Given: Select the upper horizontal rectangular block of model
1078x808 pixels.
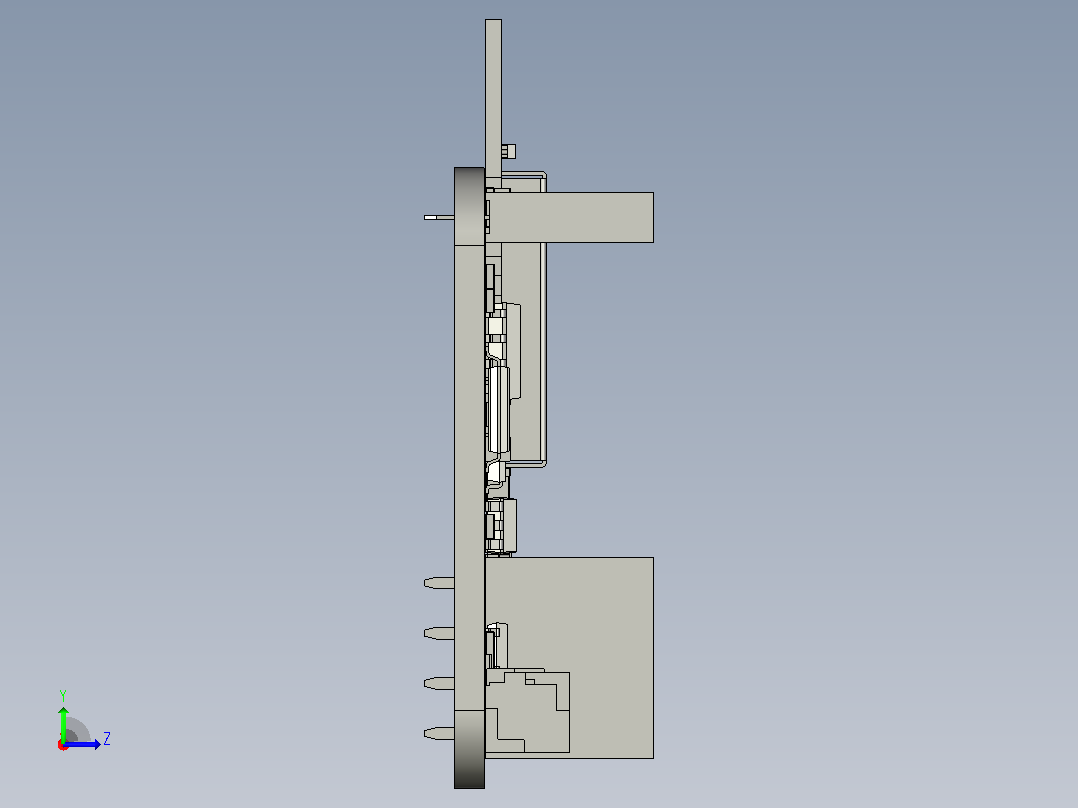Looking at the screenshot, I should point(571,217).
